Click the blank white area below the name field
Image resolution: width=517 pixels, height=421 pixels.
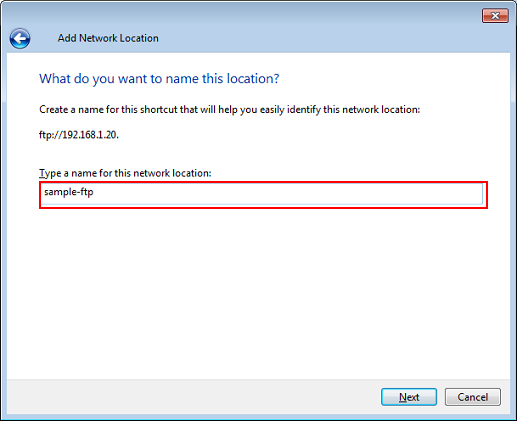(258, 293)
